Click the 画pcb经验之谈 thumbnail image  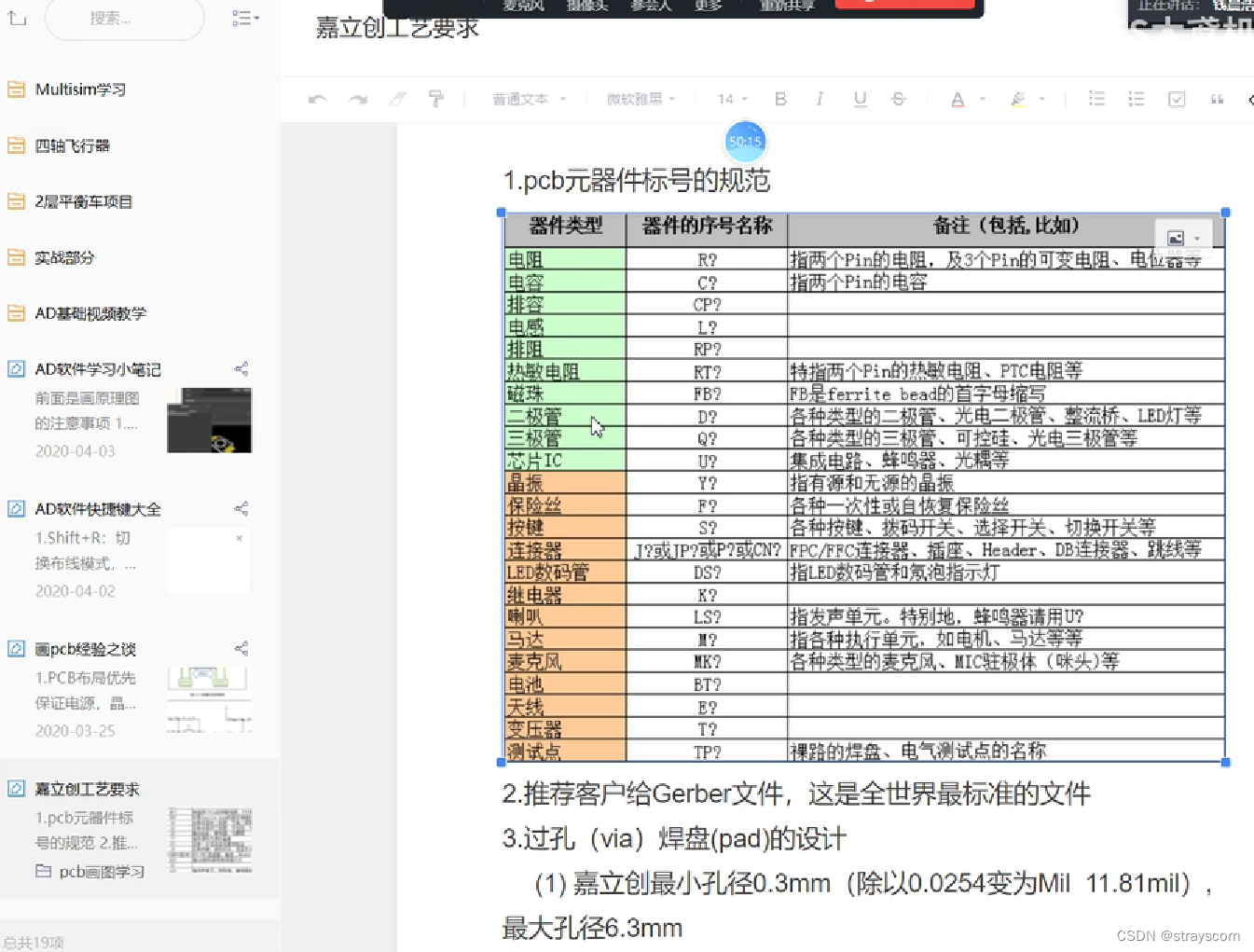(209, 700)
